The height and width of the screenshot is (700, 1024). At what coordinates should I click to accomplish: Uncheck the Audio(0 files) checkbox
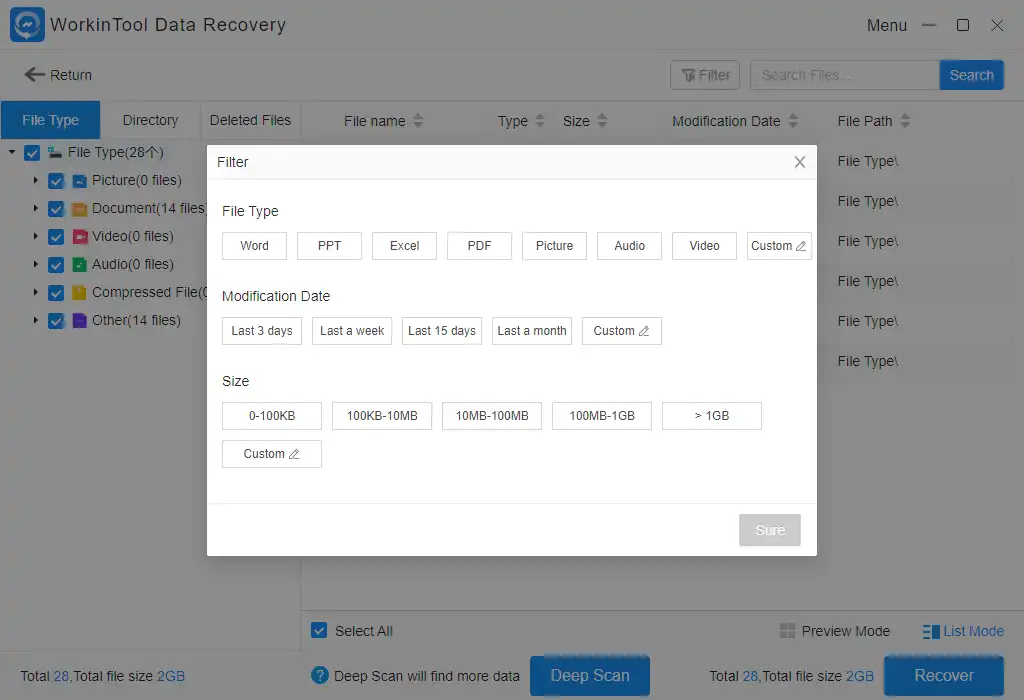tap(56, 265)
